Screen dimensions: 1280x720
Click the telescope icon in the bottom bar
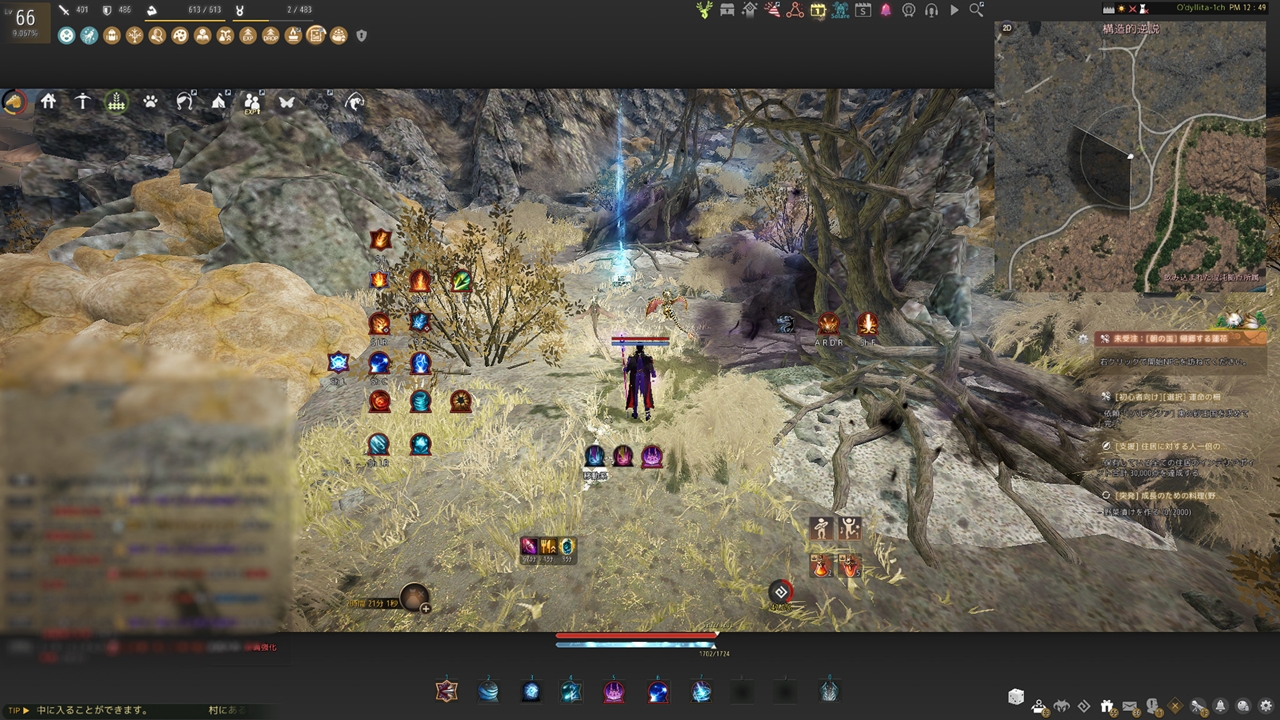pyautogui.click(x=1198, y=706)
